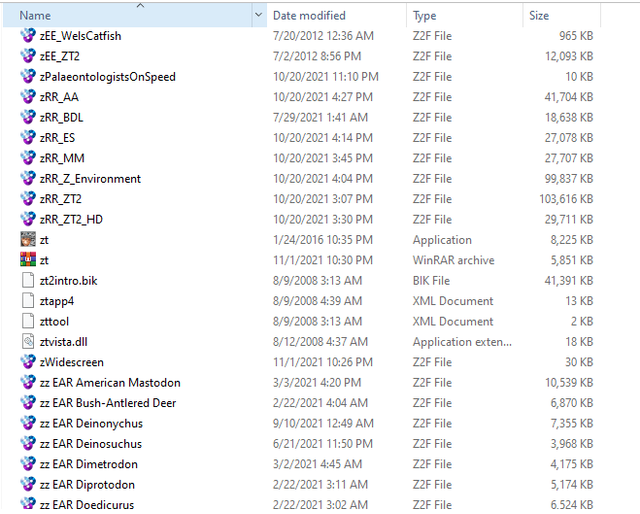
Task: Click the date 9/10/2021 12:49 AM
Action: [323, 424]
